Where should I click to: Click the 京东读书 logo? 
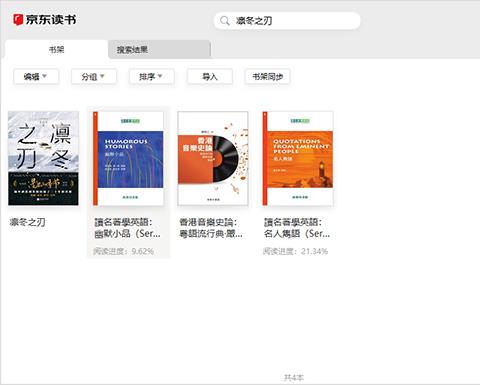point(44,20)
